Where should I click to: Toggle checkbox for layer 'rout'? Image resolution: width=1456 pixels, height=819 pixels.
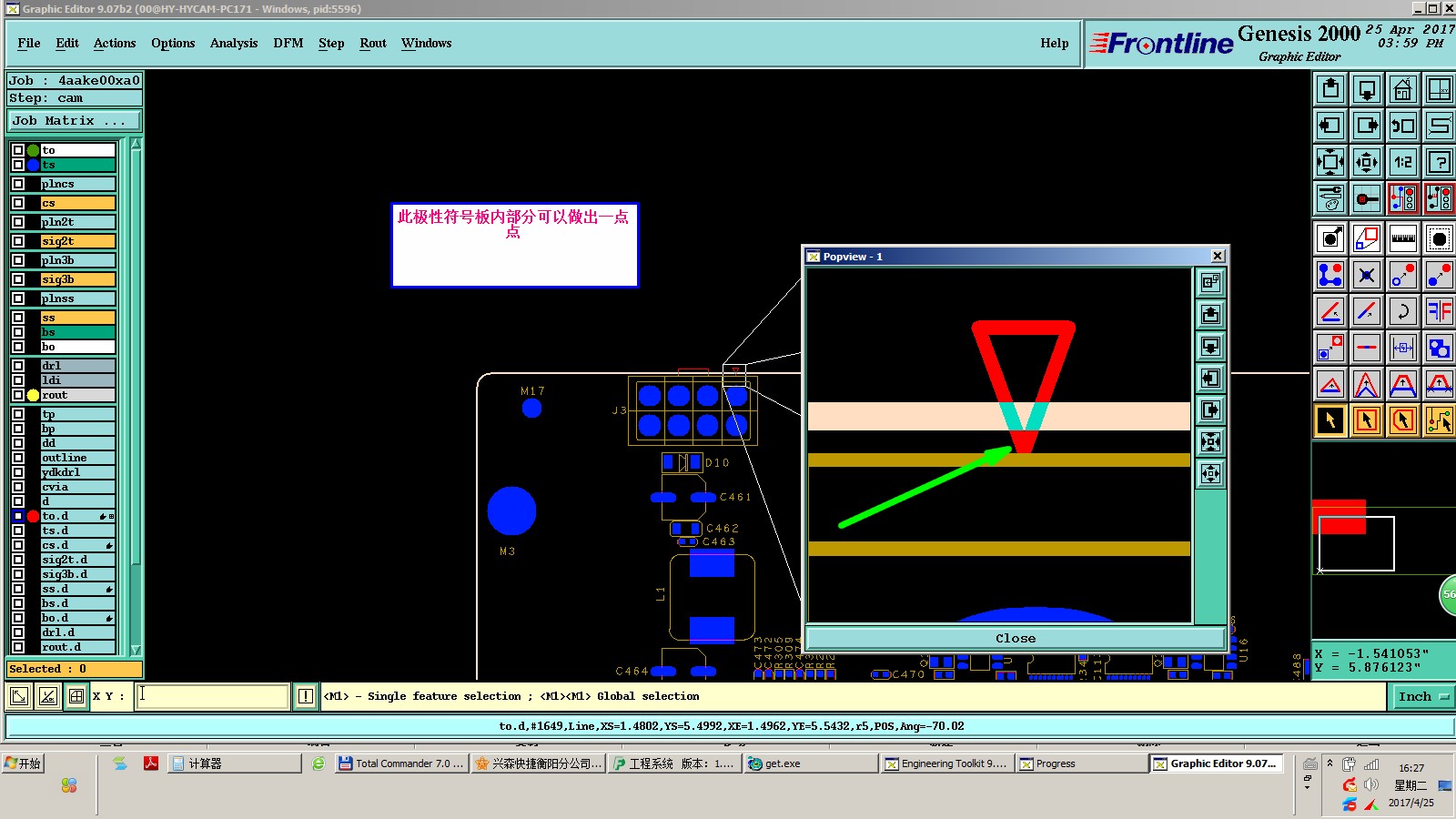tap(18, 395)
